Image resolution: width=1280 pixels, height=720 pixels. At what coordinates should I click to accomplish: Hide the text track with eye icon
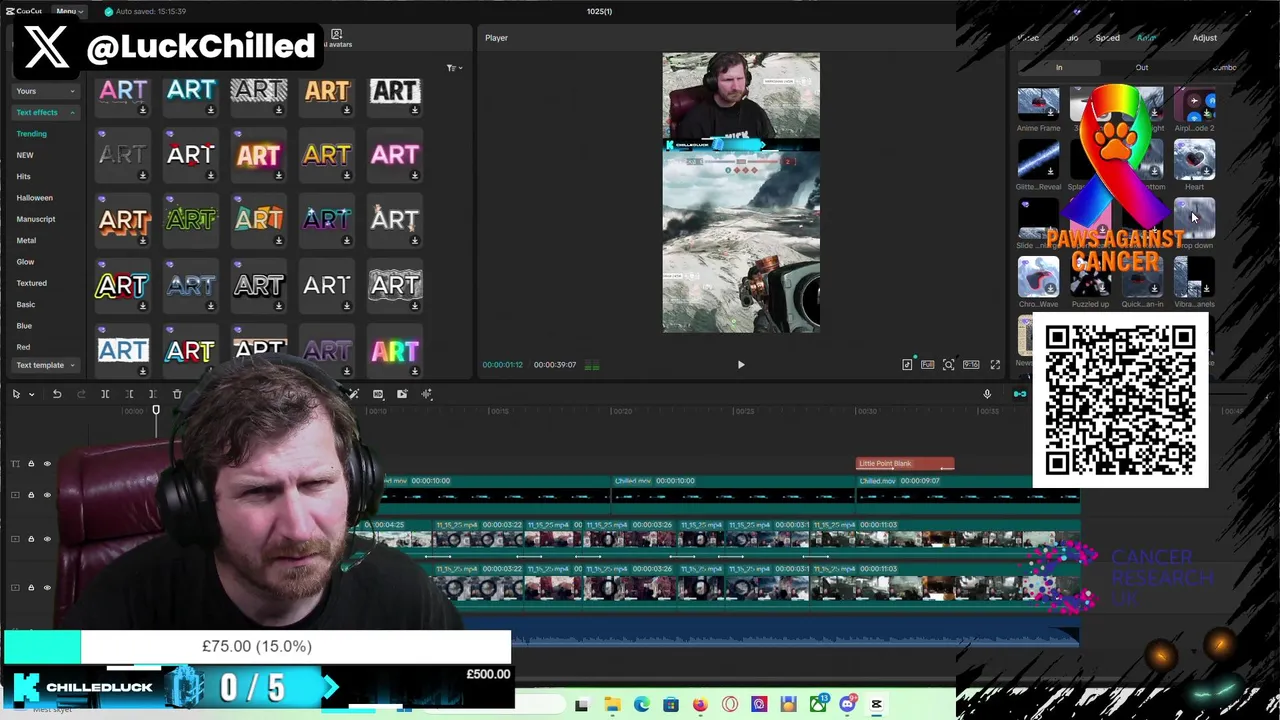tap(47, 464)
